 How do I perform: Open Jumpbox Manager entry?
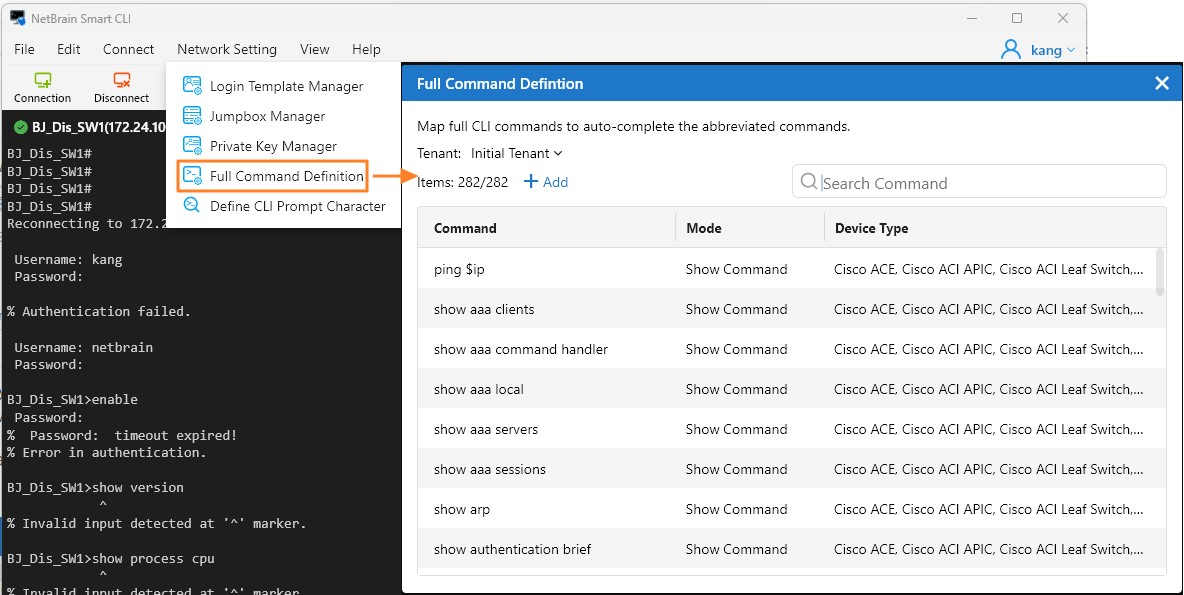click(267, 117)
